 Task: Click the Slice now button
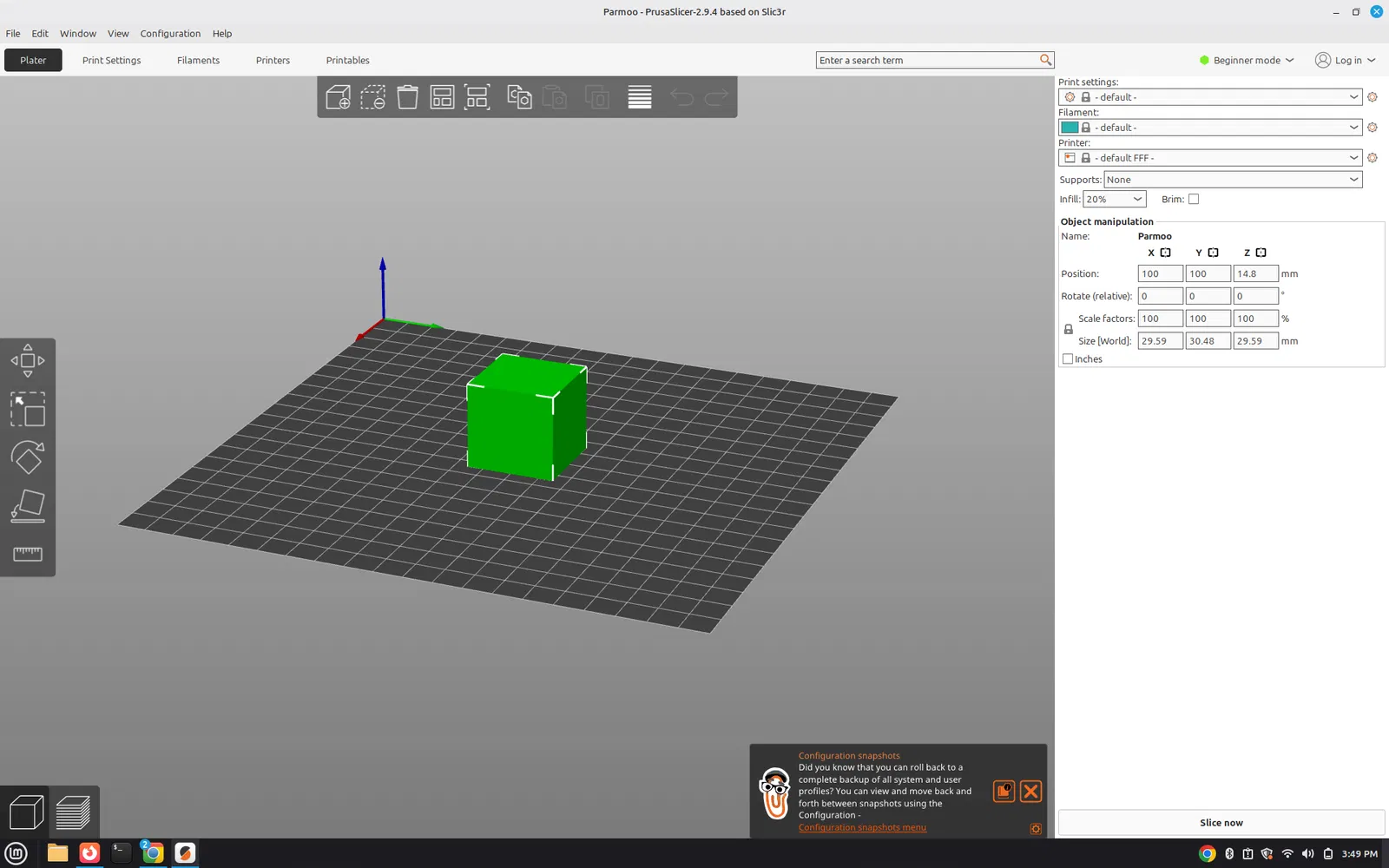click(x=1221, y=823)
